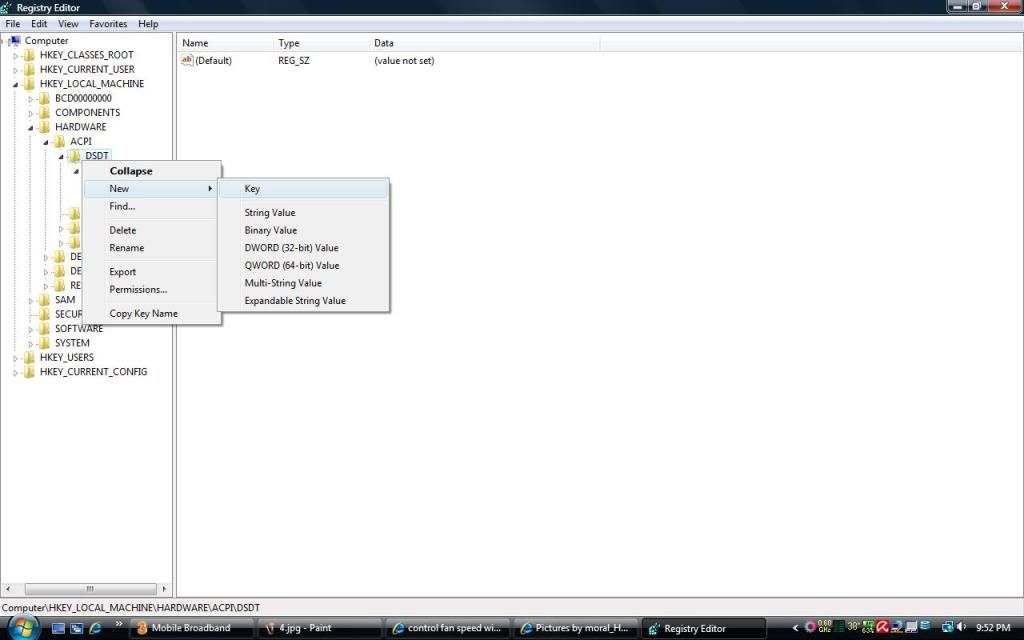Expand quick launch overflow chevron
This screenshot has height=640, width=1024.
coord(118,624)
